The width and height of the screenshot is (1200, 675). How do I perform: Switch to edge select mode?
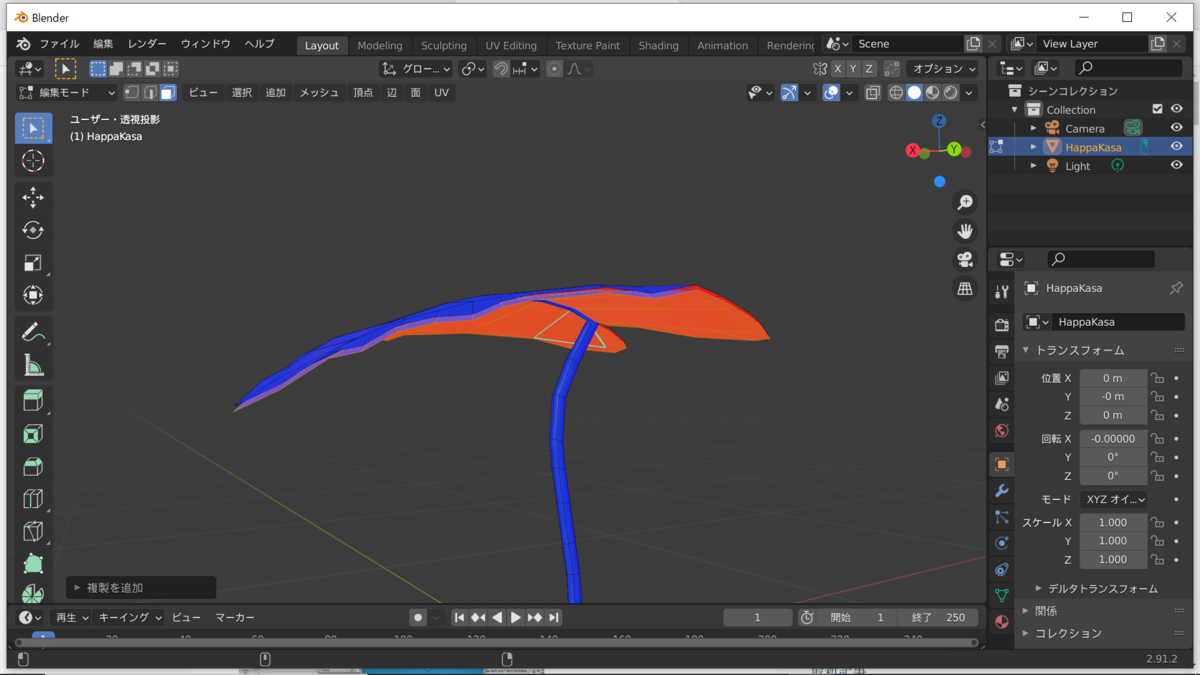150,92
